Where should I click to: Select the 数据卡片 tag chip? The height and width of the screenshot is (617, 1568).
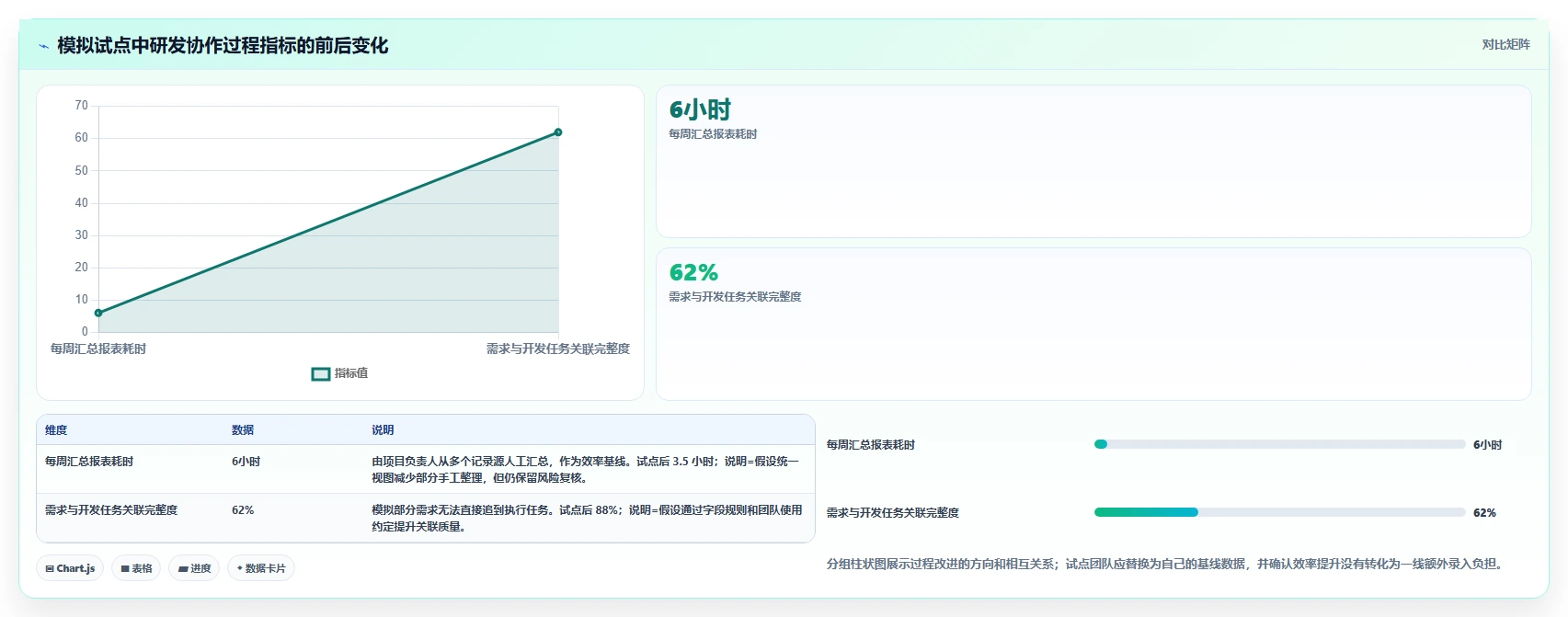point(261,568)
